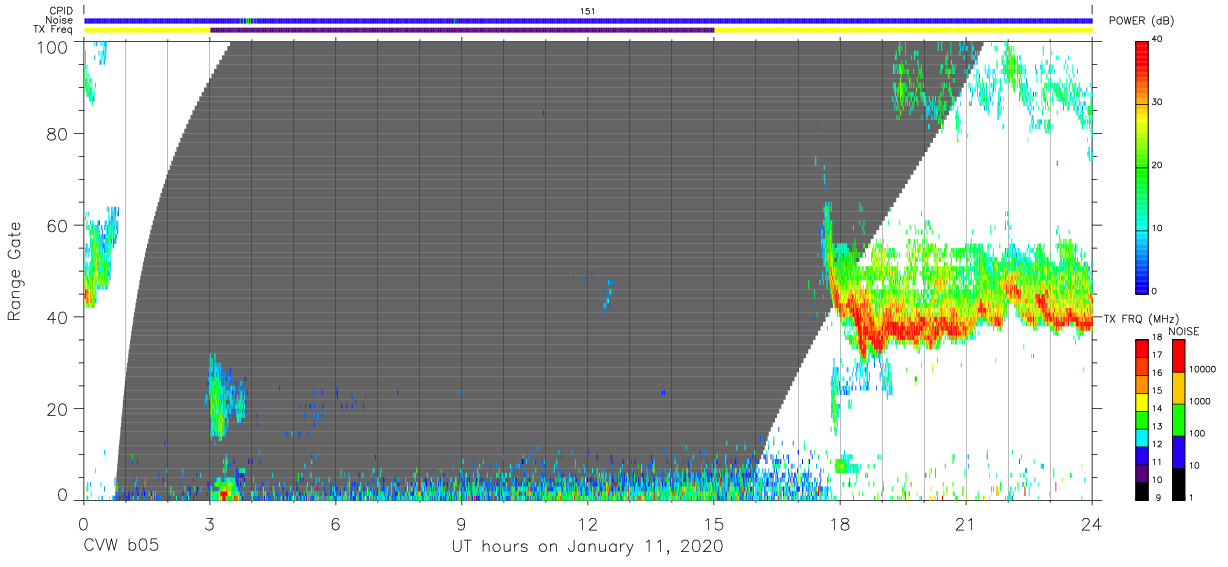Click the purple segment of TX Freq strip
This screenshot has width=1228, height=567.
[x=462, y=30]
